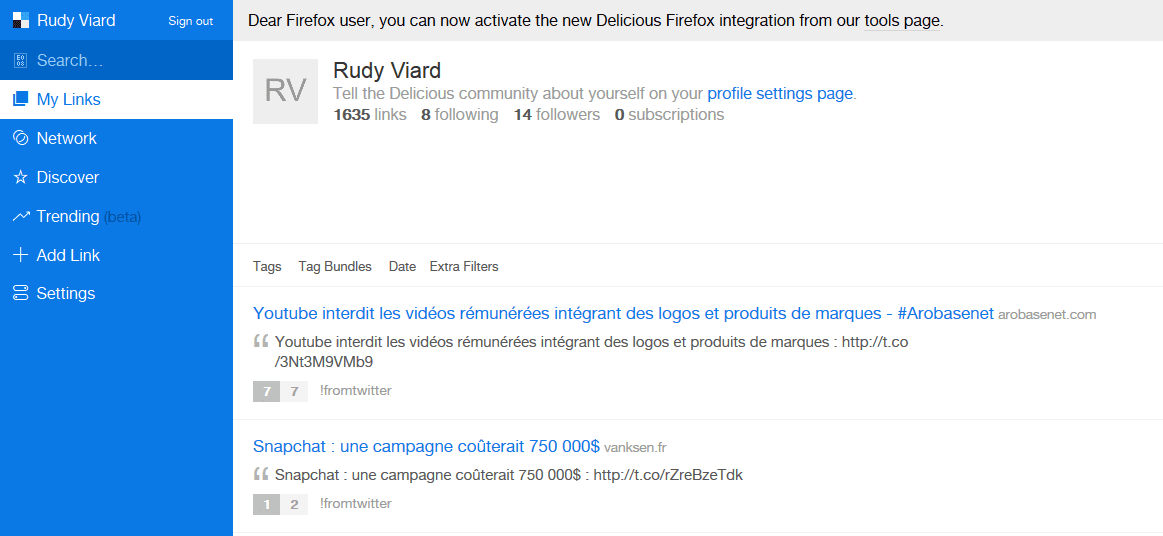The image size is (1163, 536).
Task: Click the Add Link plus icon
Action: pos(21,255)
